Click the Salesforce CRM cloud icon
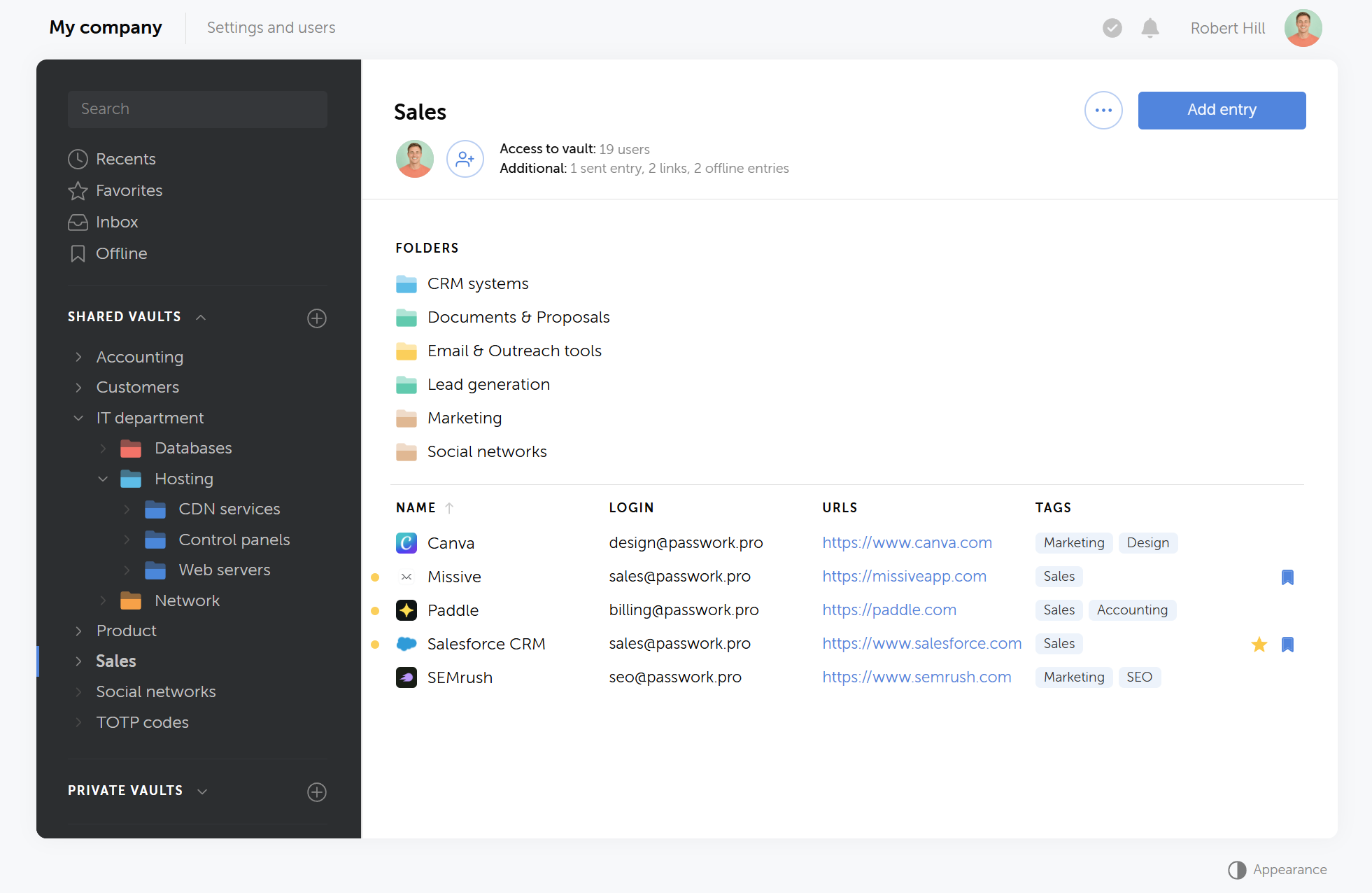The image size is (1372, 893). (406, 644)
